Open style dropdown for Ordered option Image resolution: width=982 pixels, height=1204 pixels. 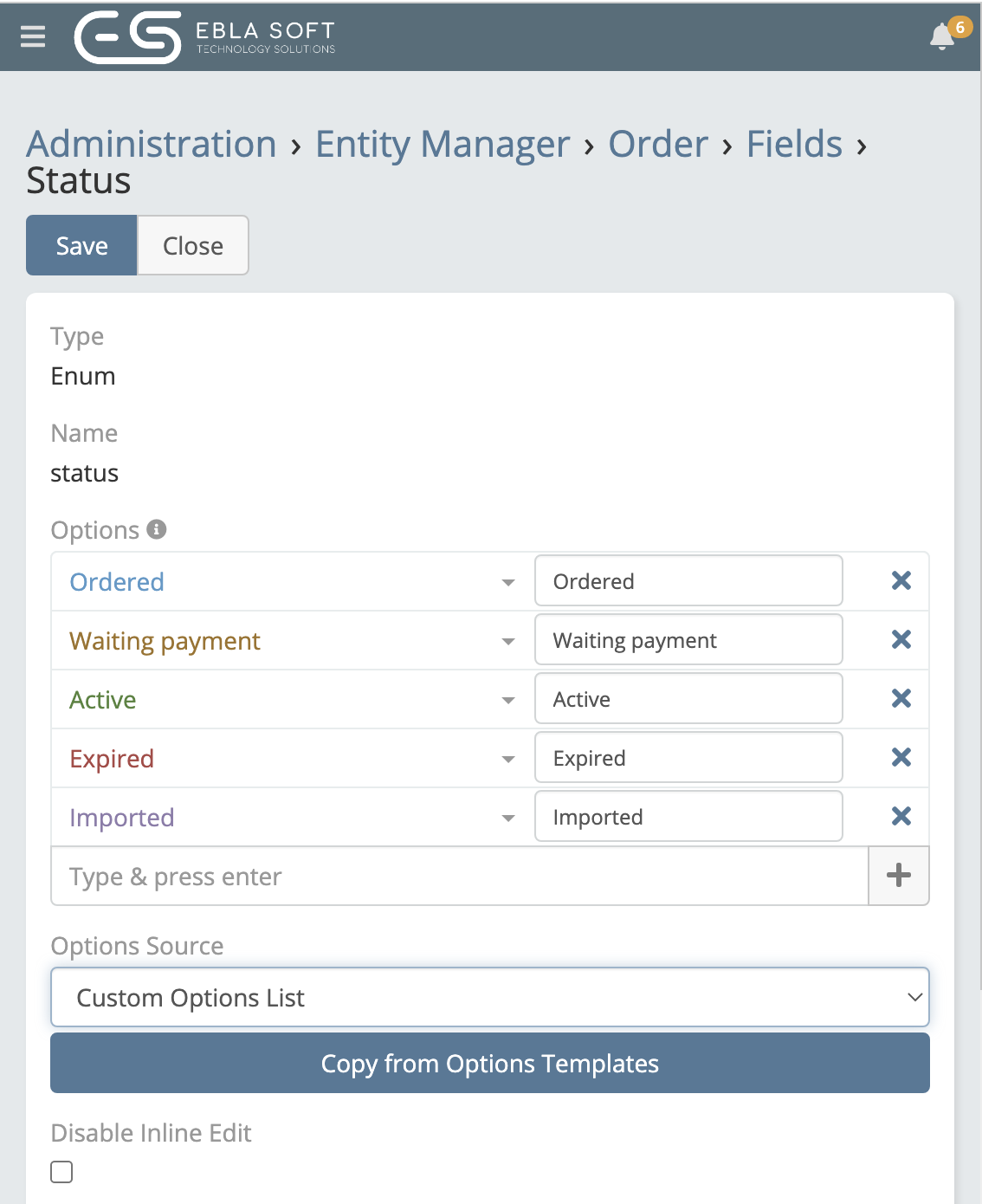[x=508, y=582]
